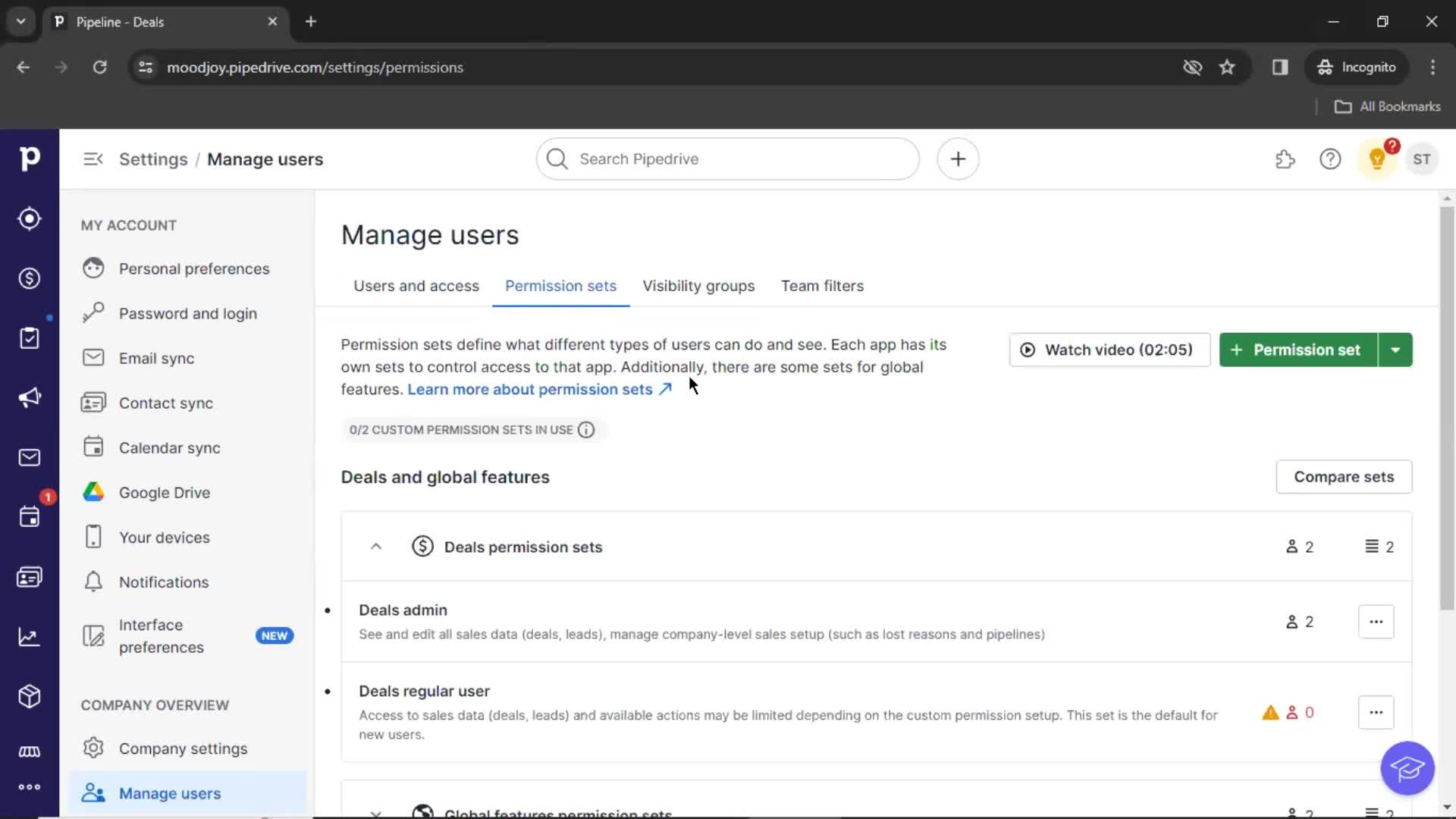Click the Reports icon in sidebar
This screenshot has width=1456, height=819.
pos(29,636)
